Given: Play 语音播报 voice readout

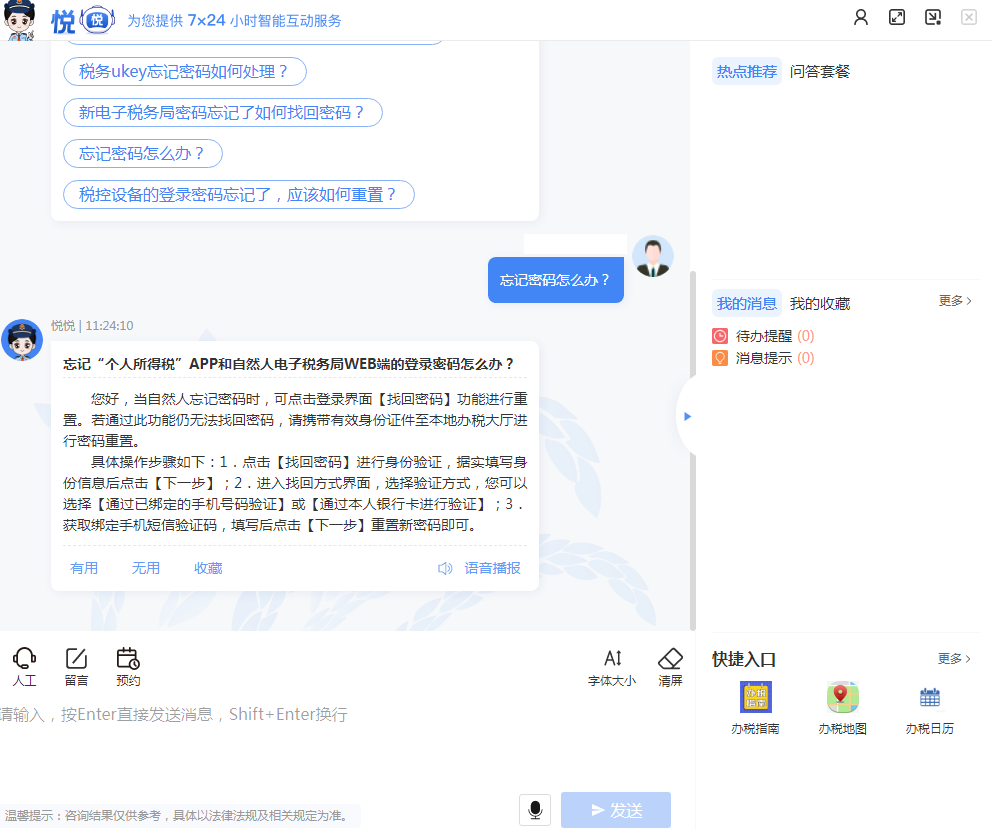Looking at the screenshot, I should [x=479, y=568].
